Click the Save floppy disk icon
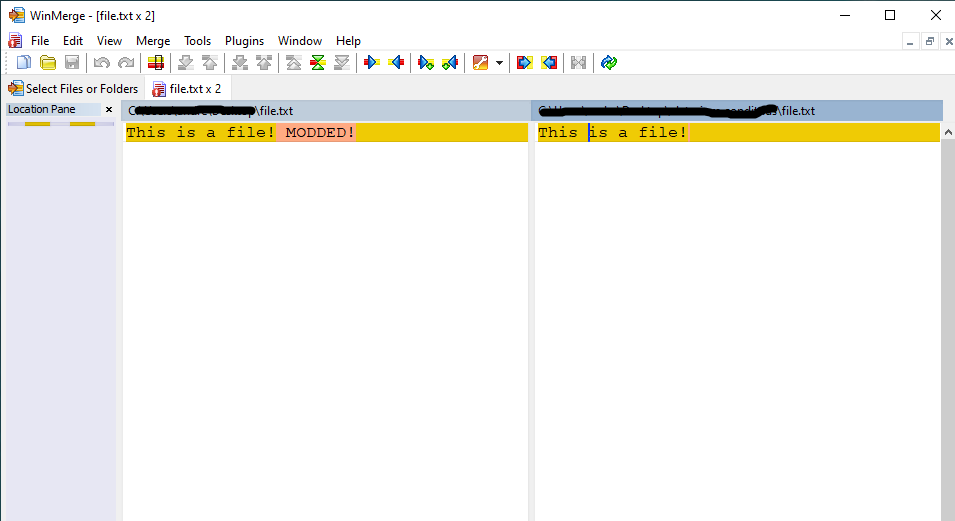The height and width of the screenshot is (521, 955). 72,62
